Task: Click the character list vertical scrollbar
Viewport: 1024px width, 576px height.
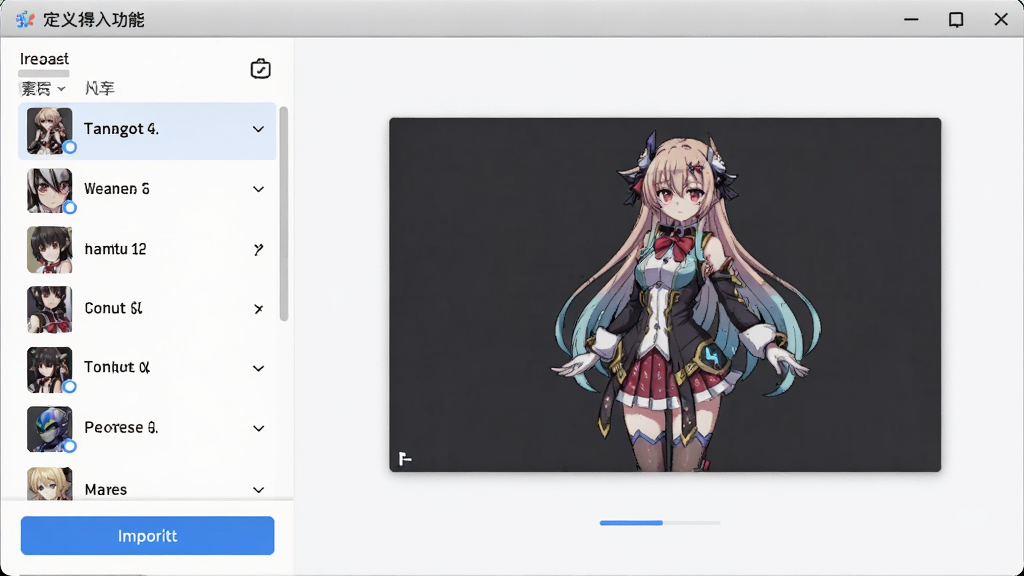Action: click(x=283, y=214)
